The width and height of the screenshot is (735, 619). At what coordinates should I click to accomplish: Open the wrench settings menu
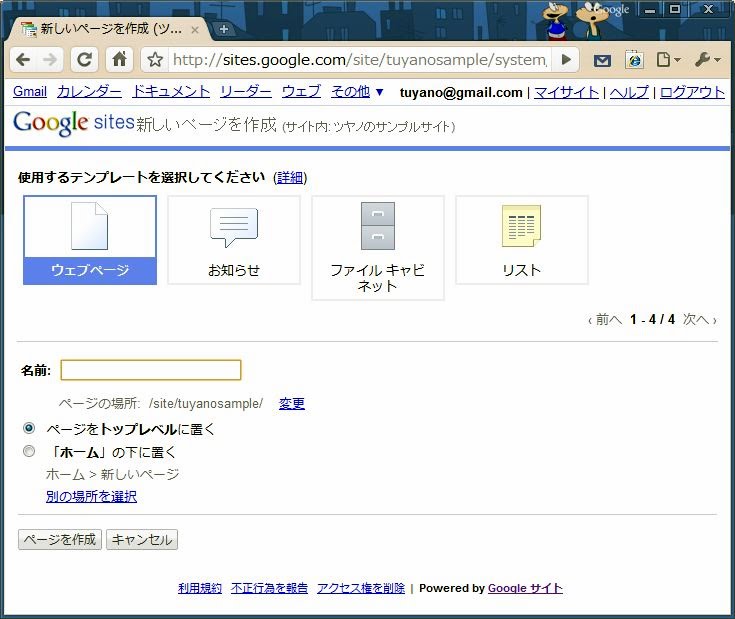coord(708,60)
